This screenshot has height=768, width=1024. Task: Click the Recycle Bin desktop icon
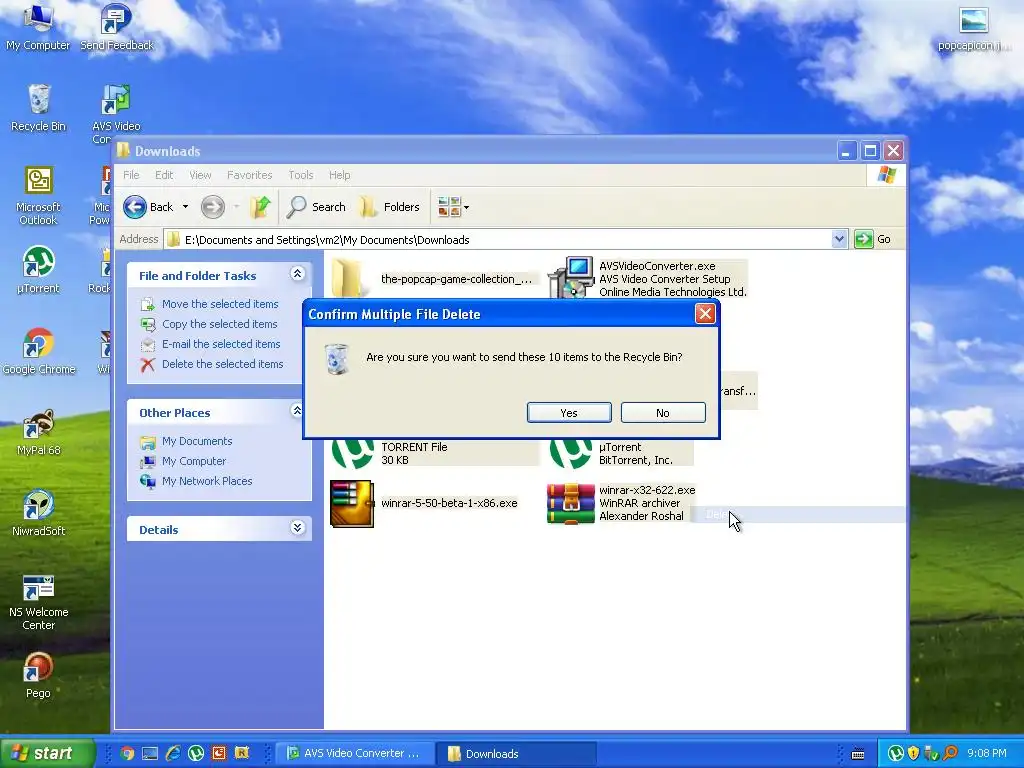pyautogui.click(x=39, y=108)
